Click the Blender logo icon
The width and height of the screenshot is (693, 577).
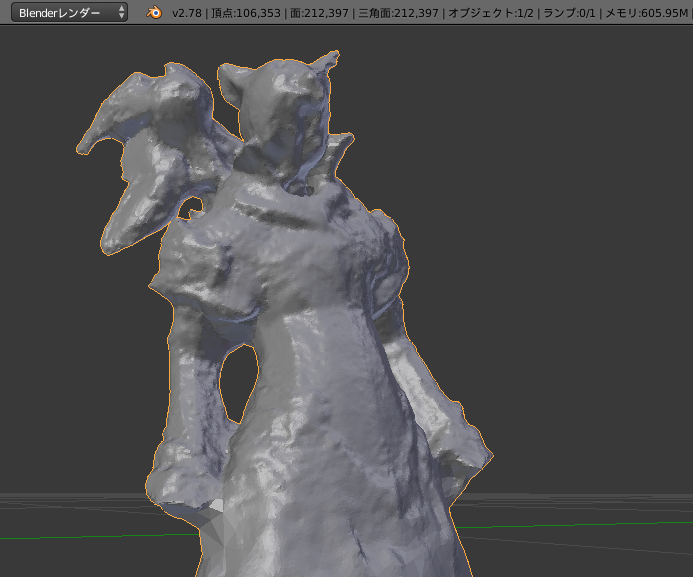point(154,13)
